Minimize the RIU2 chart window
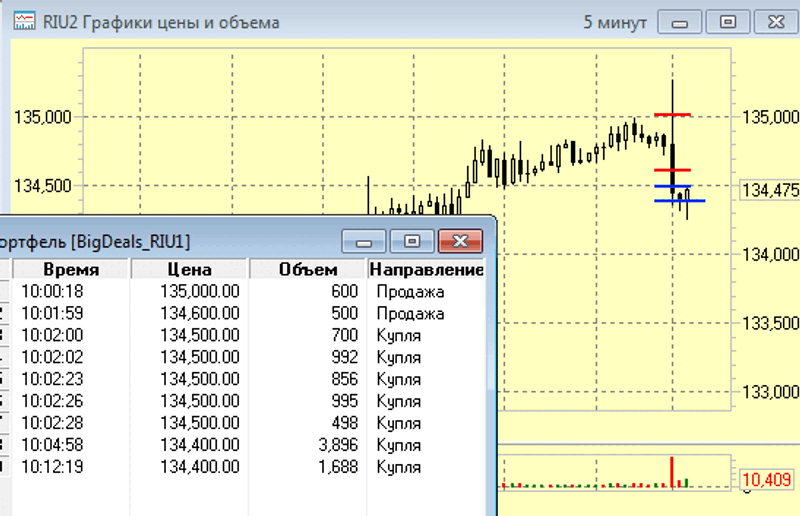Screen dimensions: 800x516 pos(679,22)
